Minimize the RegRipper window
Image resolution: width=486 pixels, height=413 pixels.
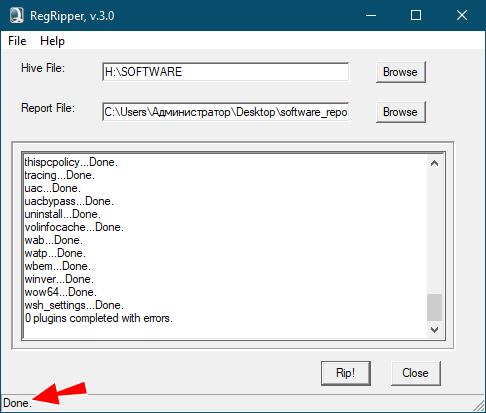tap(371, 15)
